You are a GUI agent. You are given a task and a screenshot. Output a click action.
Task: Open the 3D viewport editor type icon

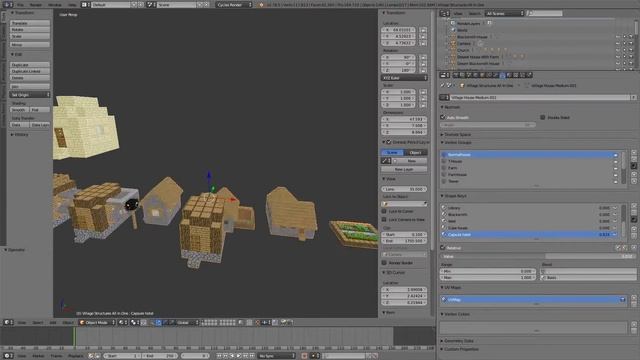click(x=8, y=322)
